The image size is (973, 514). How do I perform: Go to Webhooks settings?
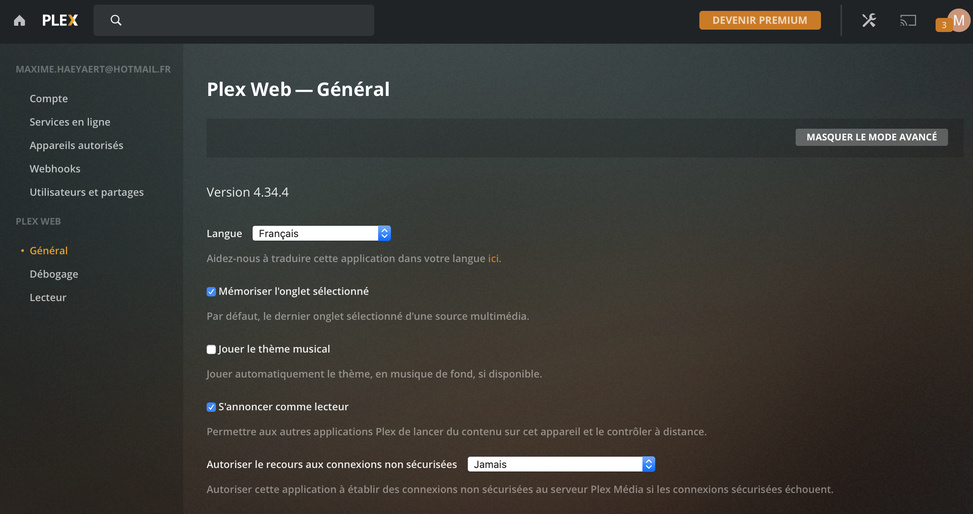[x=55, y=169]
